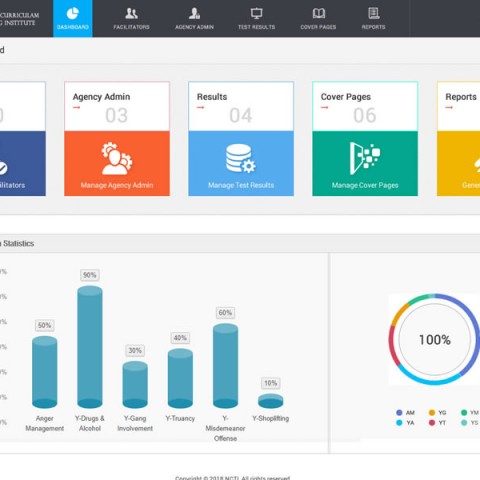Click the Y-Drugs & Alcohol bar
Viewport: 480px width, 480px height.
click(x=90, y=347)
